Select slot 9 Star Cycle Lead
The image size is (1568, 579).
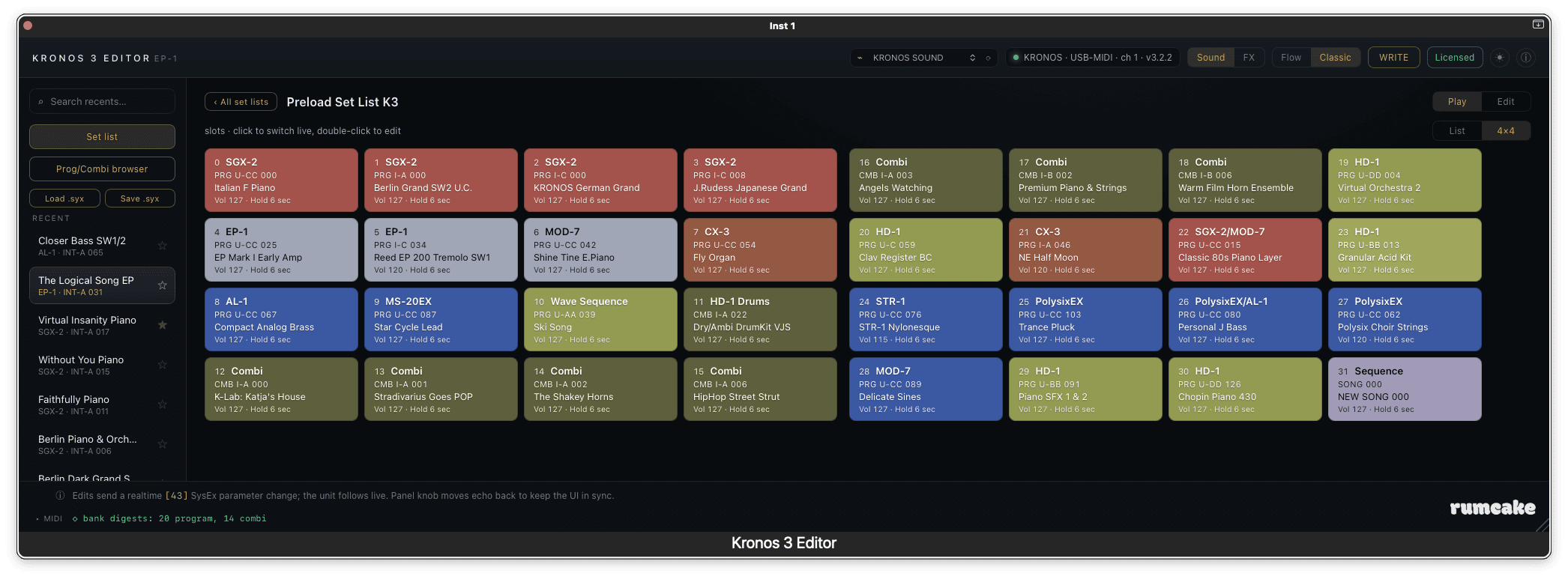441,320
